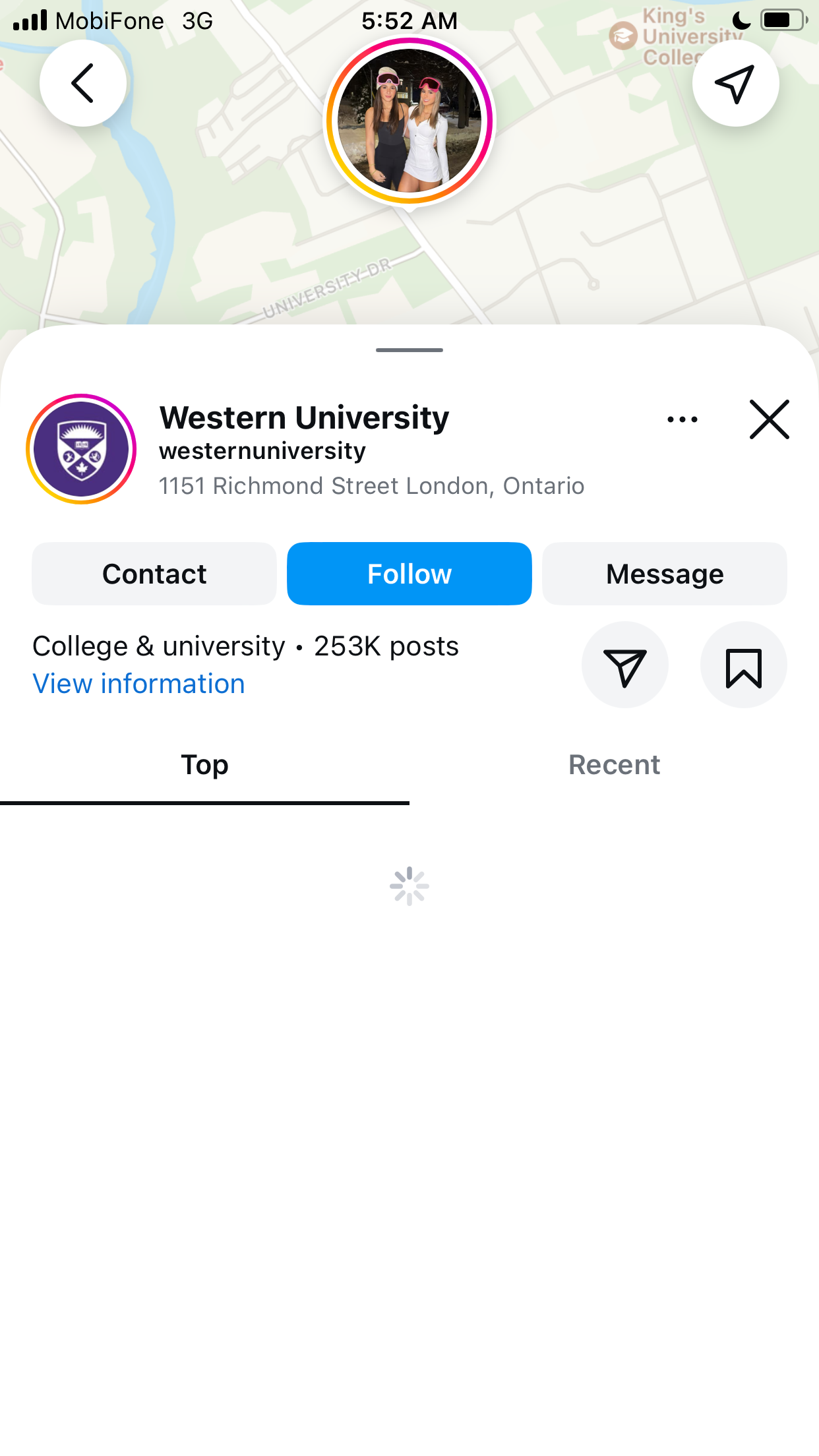Tap the location arrow button on map
Image resolution: width=819 pixels, height=1456 pixels.
(x=735, y=83)
